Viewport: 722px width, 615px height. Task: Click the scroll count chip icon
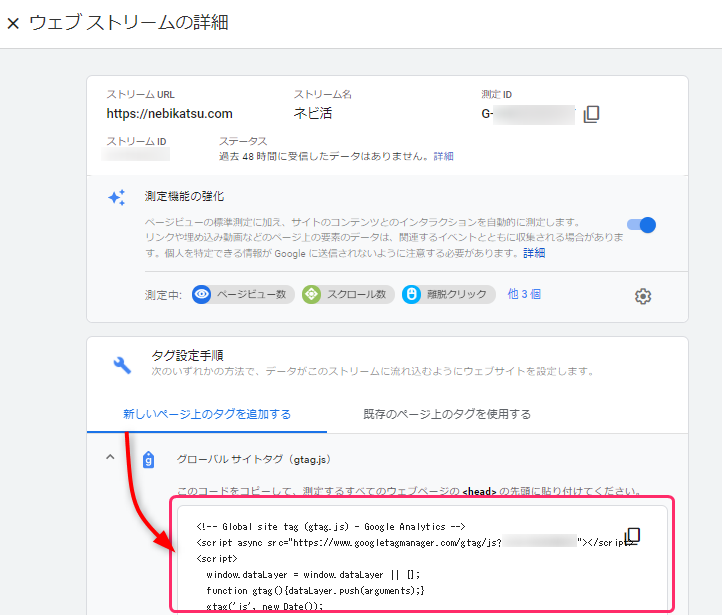[312, 294]
